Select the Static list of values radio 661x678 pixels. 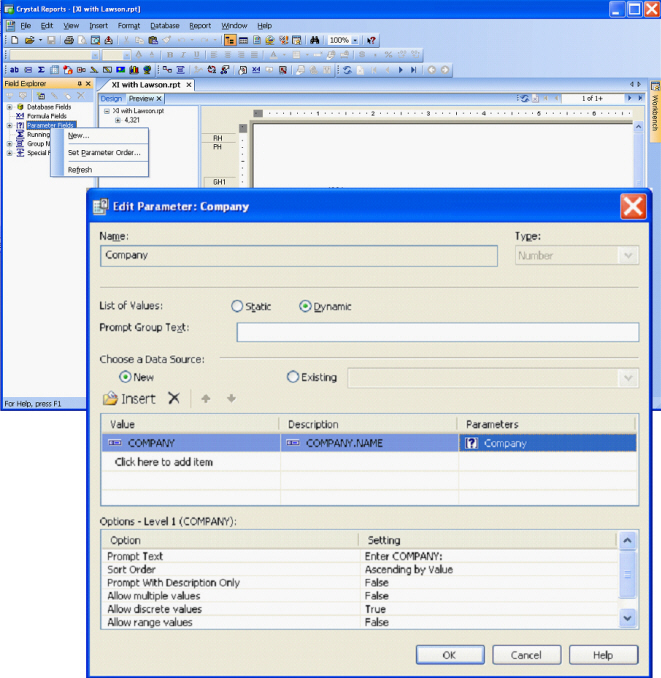tap(237, 306)
